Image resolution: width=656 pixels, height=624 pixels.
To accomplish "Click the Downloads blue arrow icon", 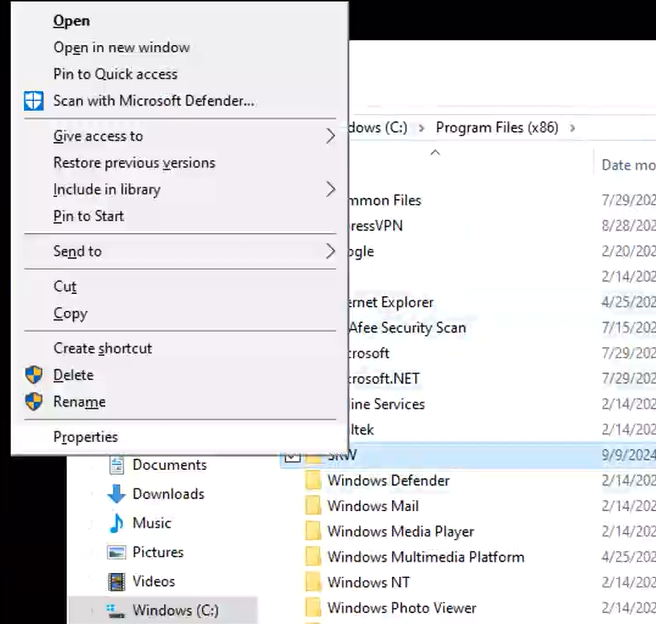I will point(116,494).
